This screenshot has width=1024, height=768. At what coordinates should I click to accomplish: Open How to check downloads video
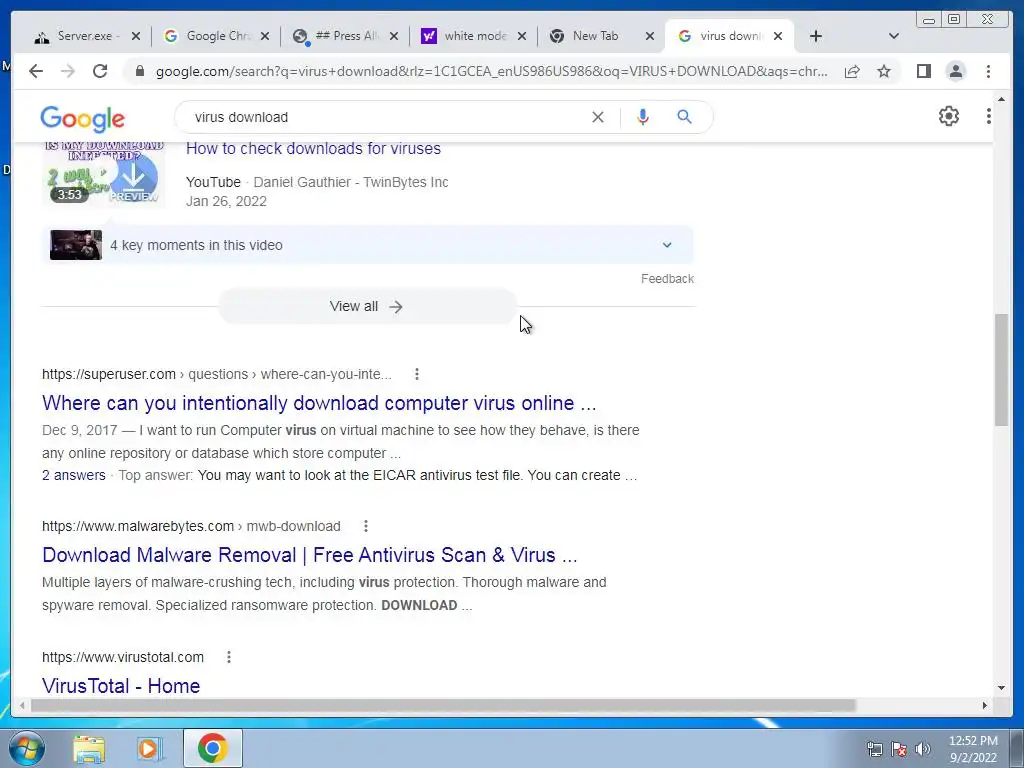coord(313,148)
